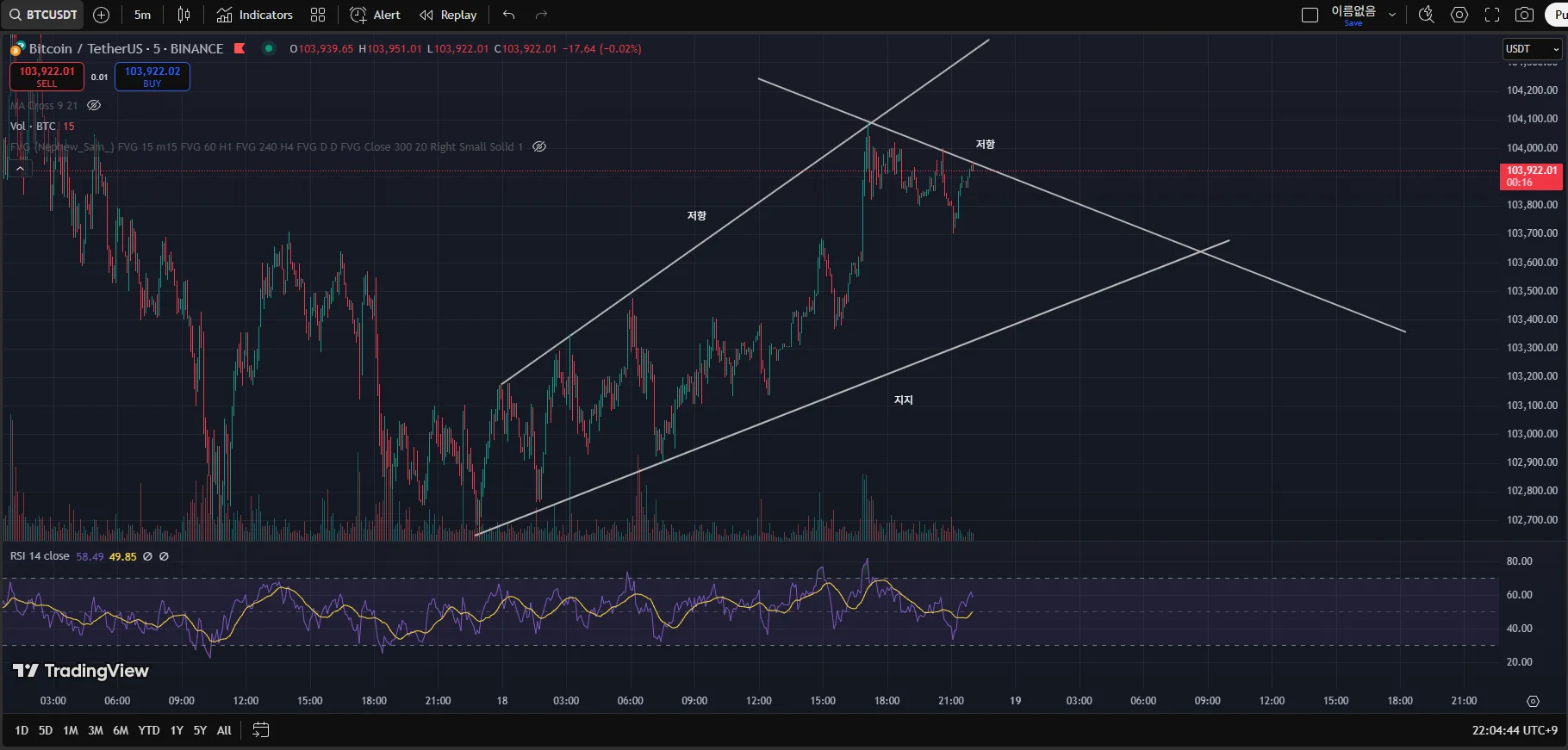1568x750 pixels.
Task: Open the 5m timeframe interval menu
Action: pos(142,15)
